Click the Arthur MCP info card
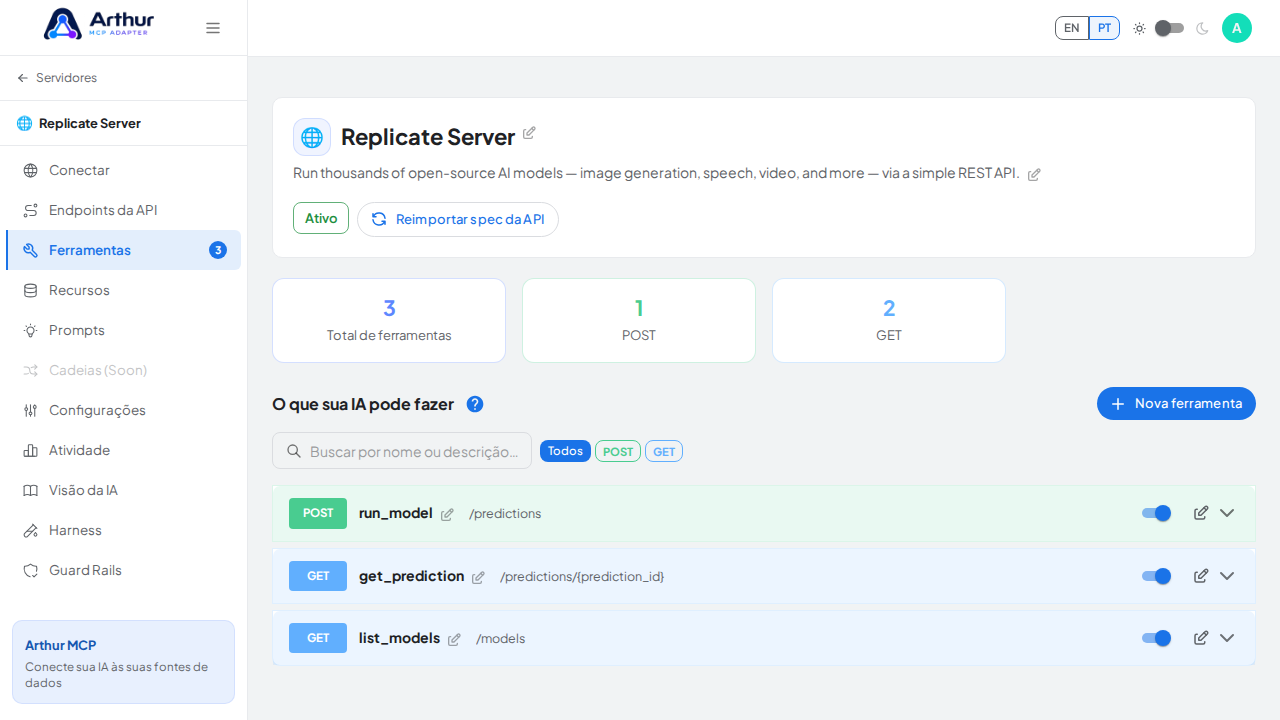 tap(123, 662)
